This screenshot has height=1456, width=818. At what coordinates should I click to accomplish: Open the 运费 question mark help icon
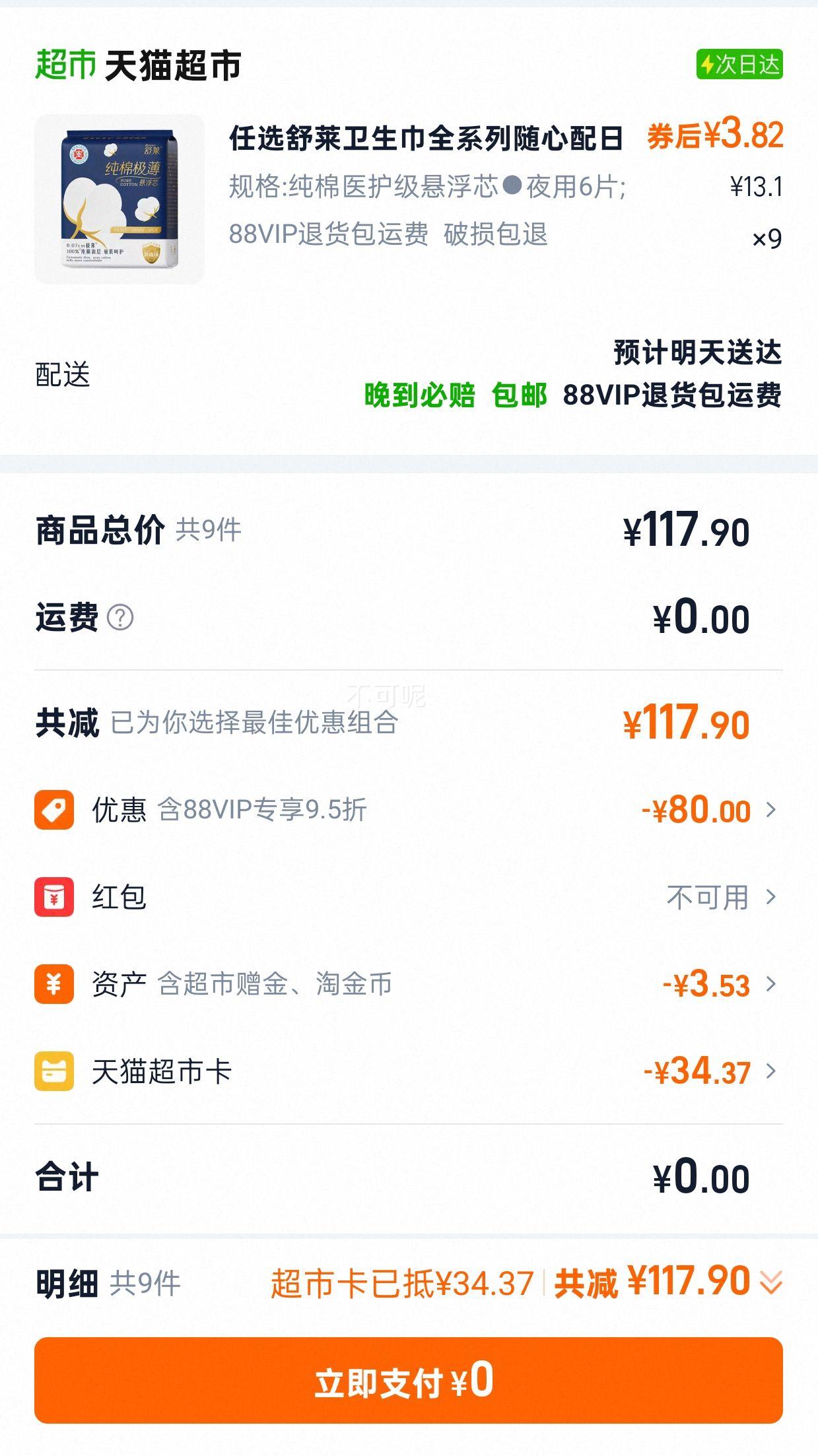[x=120, y=618]
